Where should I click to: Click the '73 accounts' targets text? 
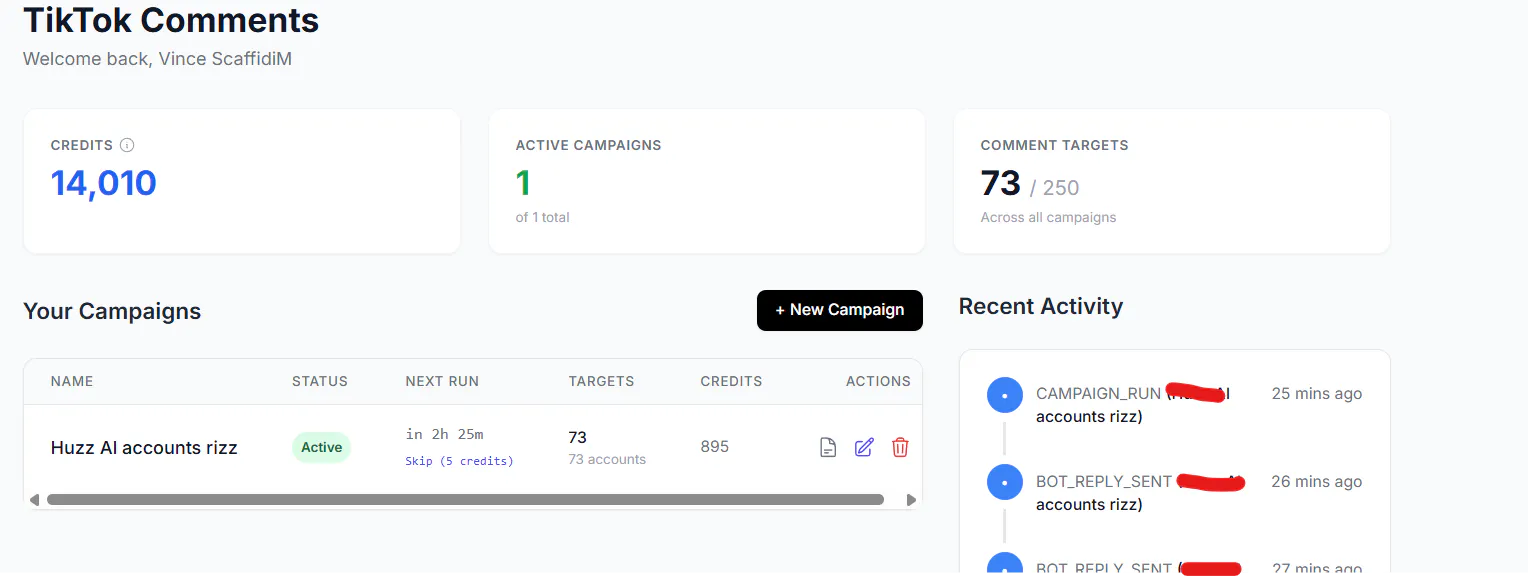(607, 460)
